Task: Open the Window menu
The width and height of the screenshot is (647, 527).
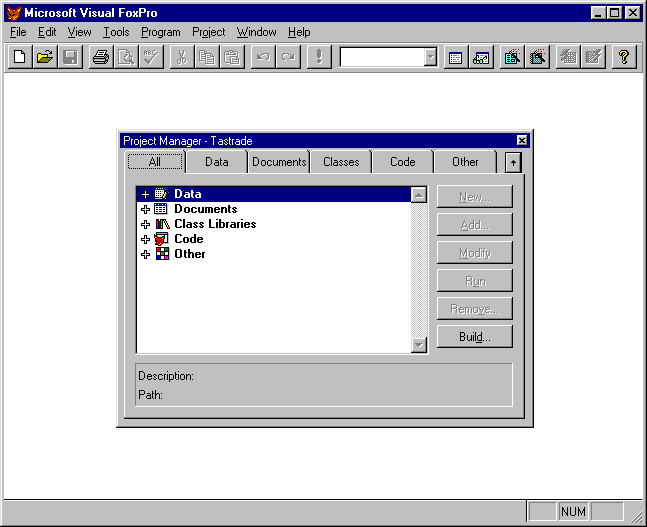Action: tap(256, 32)
